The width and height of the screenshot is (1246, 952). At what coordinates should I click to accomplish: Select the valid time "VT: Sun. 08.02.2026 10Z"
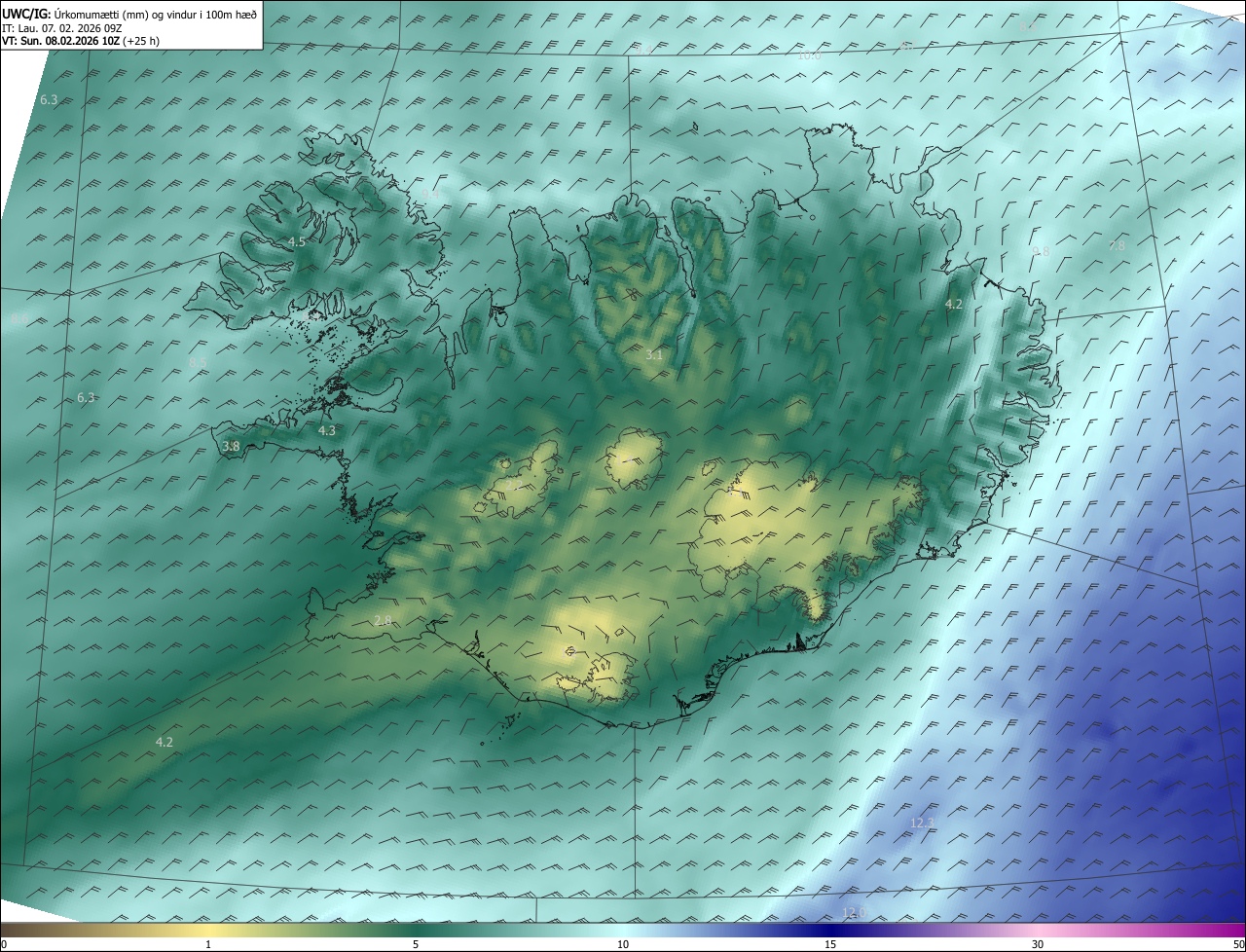(60, 41)
